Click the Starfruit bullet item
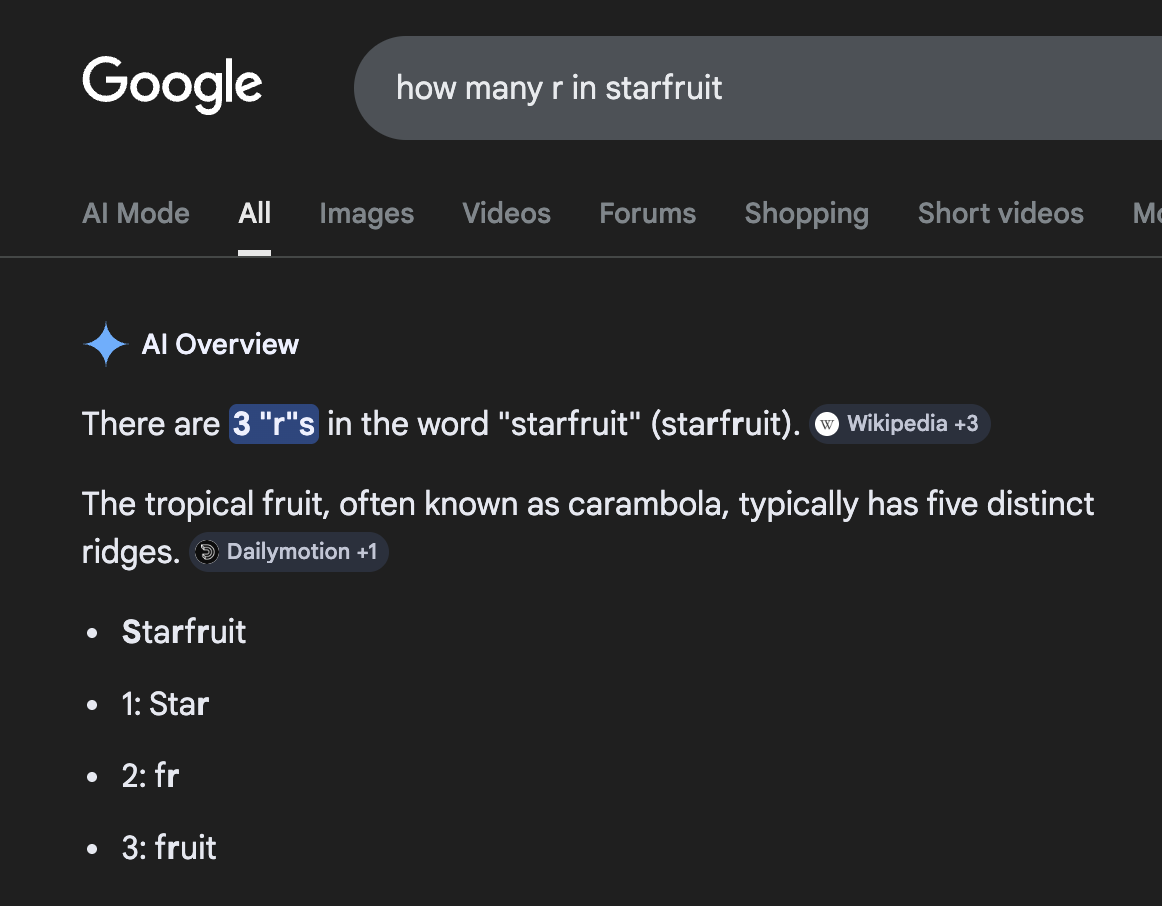Screen dimensions: 1162x906 tap(184, 632)
